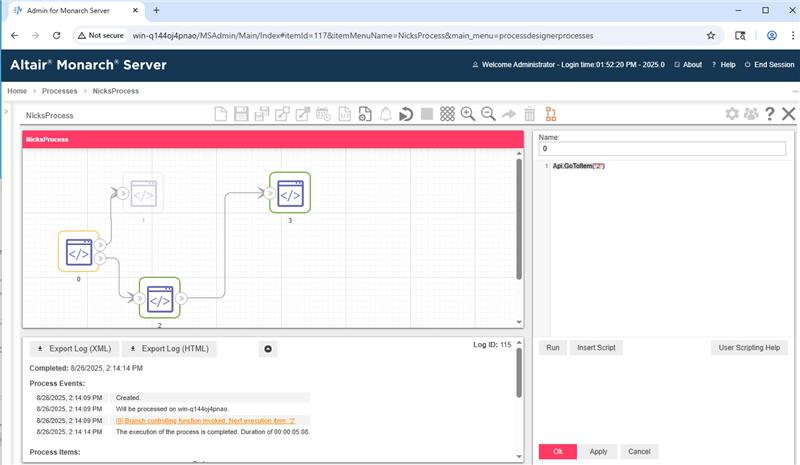The height and width of the screenshot is (465, 800).
Task: Click the top output connector of node 0
Action: (x=100, y=245)
